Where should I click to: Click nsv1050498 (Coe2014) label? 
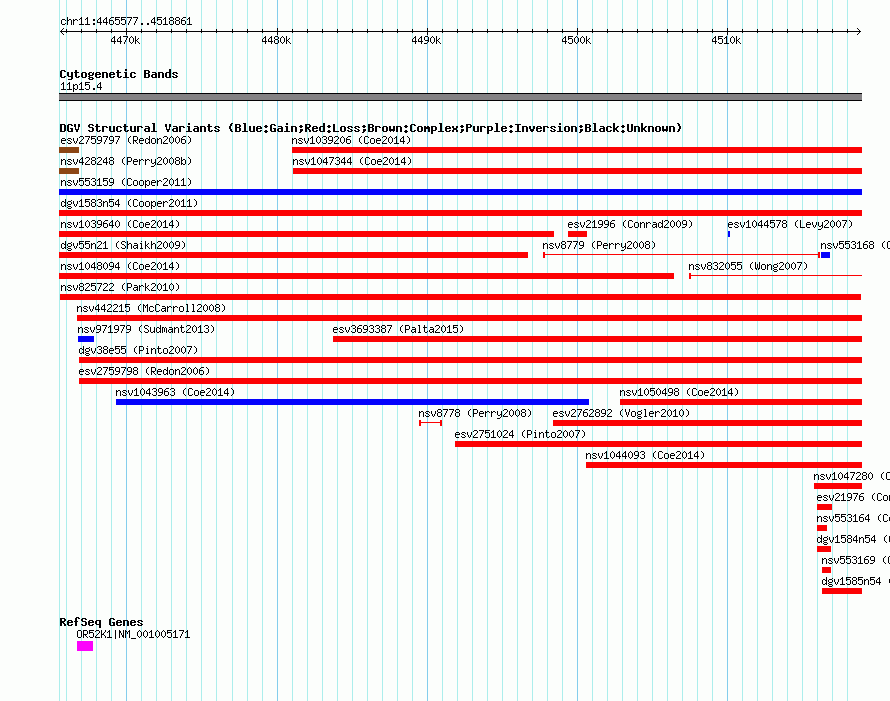(x=679, y=392)
